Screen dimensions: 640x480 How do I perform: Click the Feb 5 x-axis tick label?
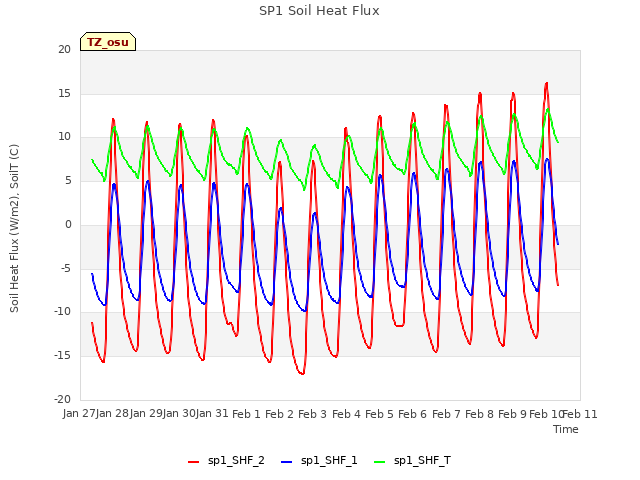379,414
